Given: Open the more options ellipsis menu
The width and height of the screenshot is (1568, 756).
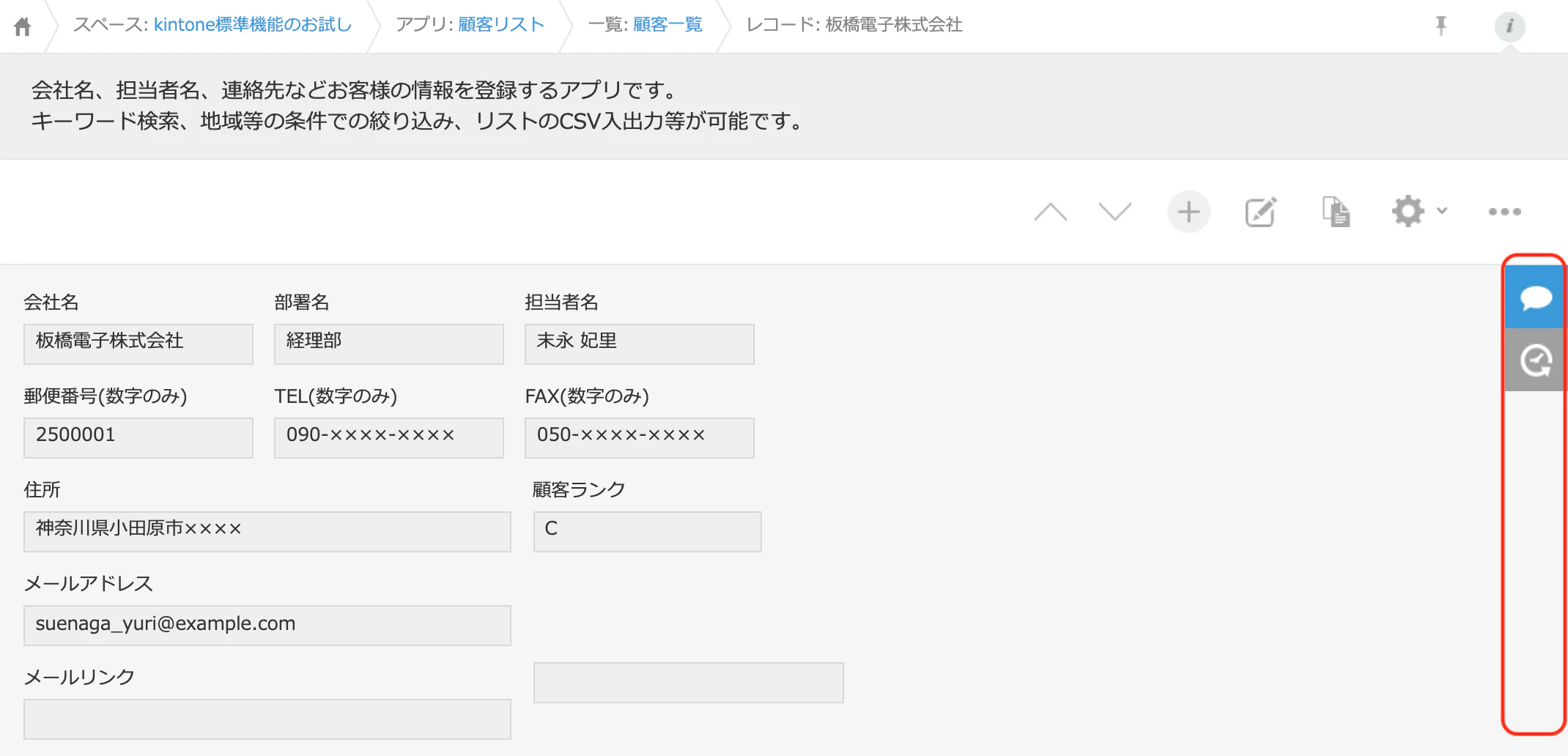Looking at the screenshot, I should 1504,212.
